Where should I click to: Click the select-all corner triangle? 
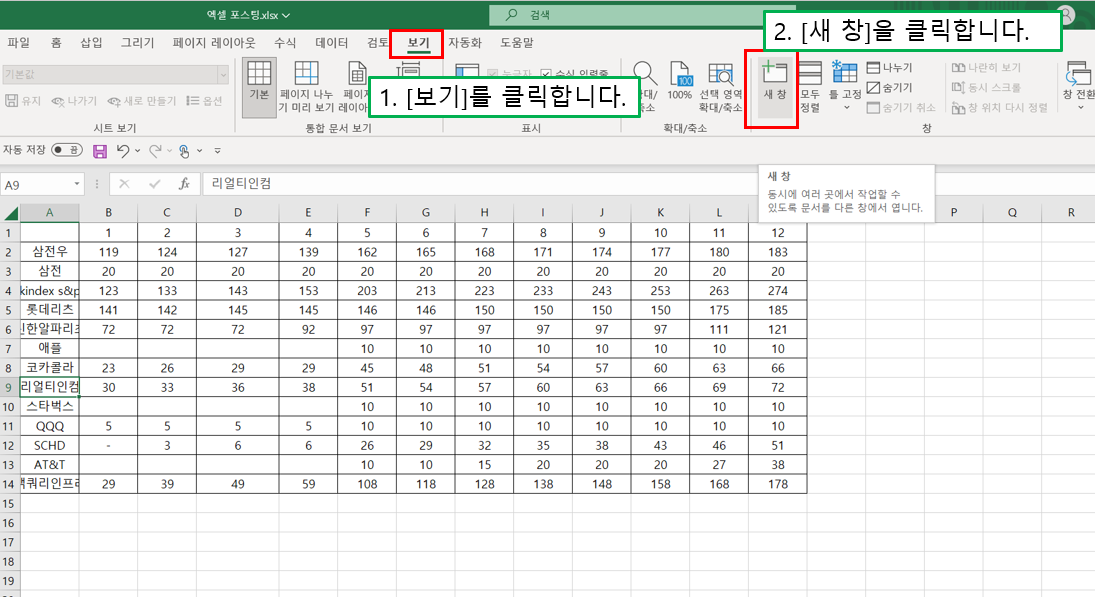10,213
